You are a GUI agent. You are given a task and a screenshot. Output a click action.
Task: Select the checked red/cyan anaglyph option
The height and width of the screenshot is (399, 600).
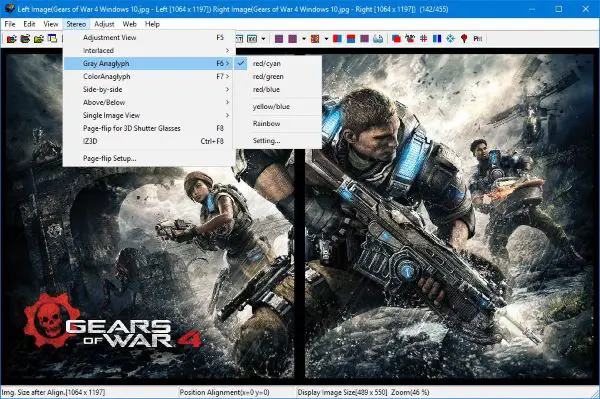(x=278, y=64)
